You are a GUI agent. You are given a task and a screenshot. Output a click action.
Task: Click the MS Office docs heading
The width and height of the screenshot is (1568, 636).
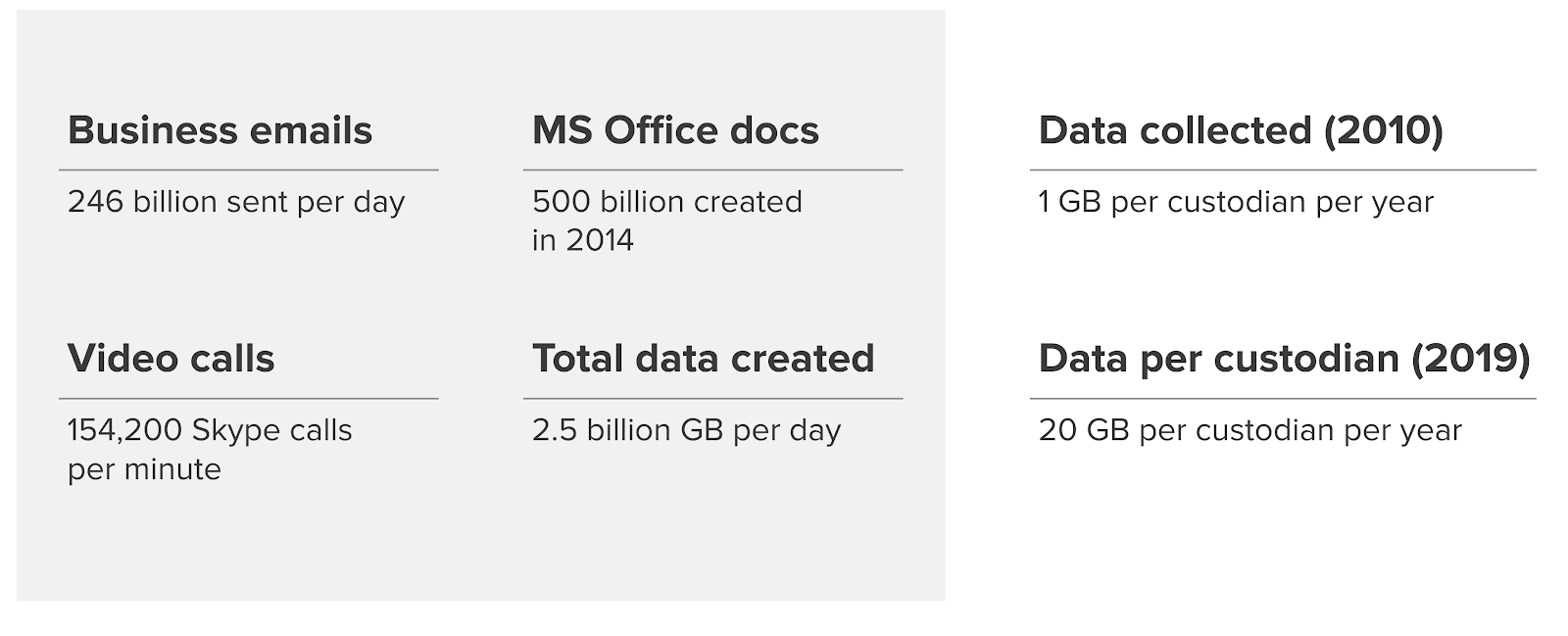[675, 130]
